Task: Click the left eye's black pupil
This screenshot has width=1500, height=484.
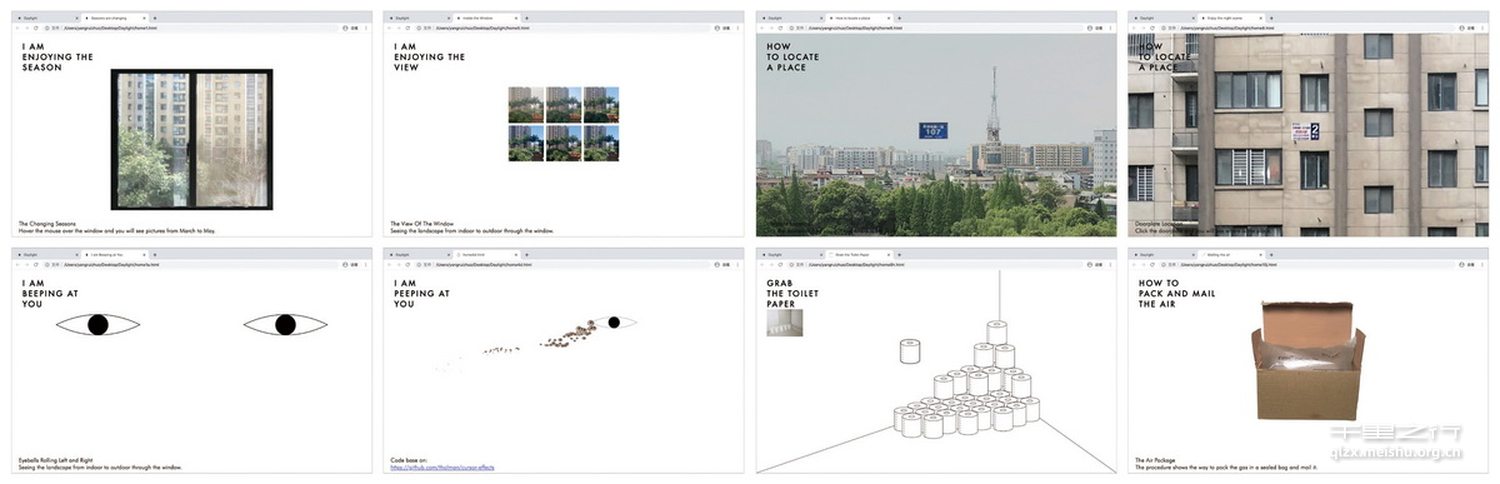Action: (x=97, y=325)
